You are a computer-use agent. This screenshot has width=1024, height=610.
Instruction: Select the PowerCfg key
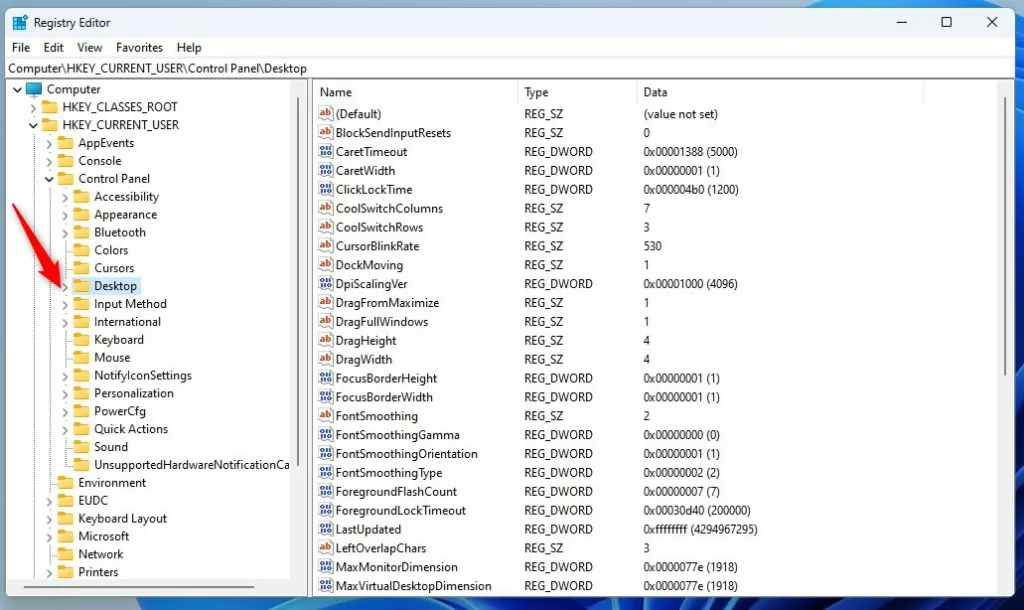point(120,411)
